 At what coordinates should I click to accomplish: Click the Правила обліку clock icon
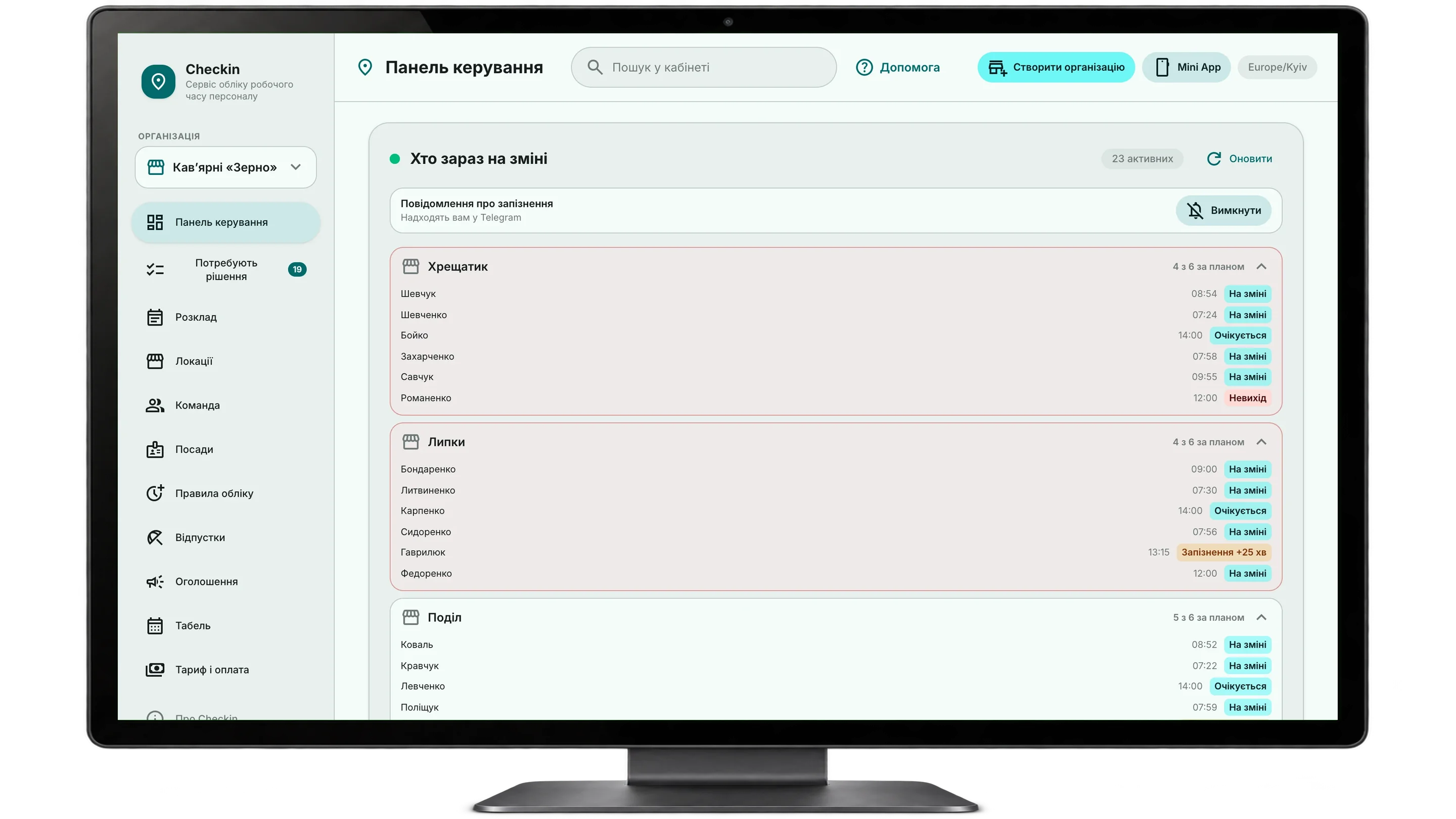[x=155, y=493]
